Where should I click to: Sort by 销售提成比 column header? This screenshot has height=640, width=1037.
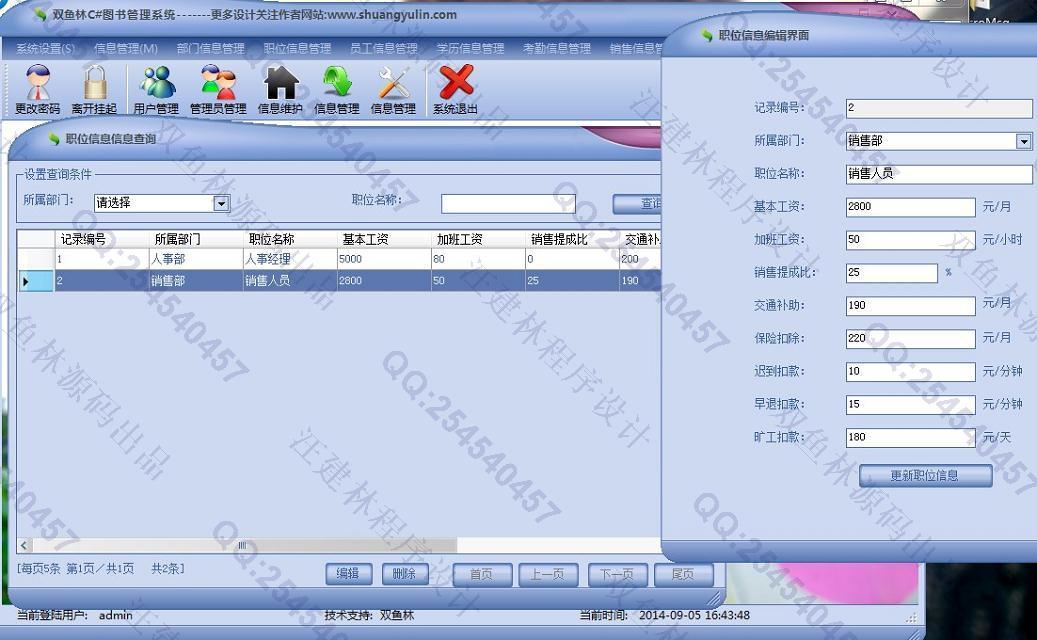572,239
